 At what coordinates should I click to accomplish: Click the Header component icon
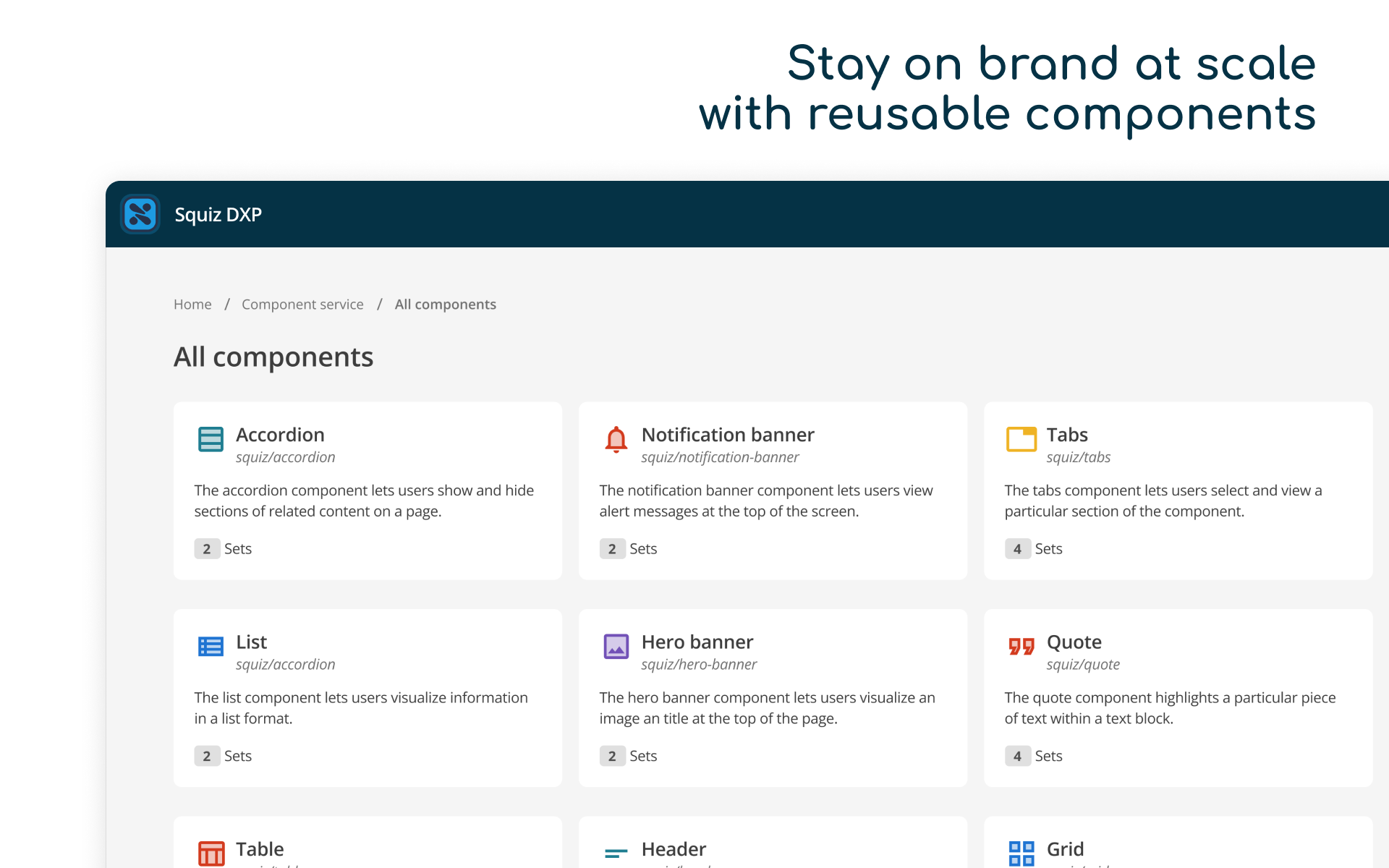coord(616,854)
